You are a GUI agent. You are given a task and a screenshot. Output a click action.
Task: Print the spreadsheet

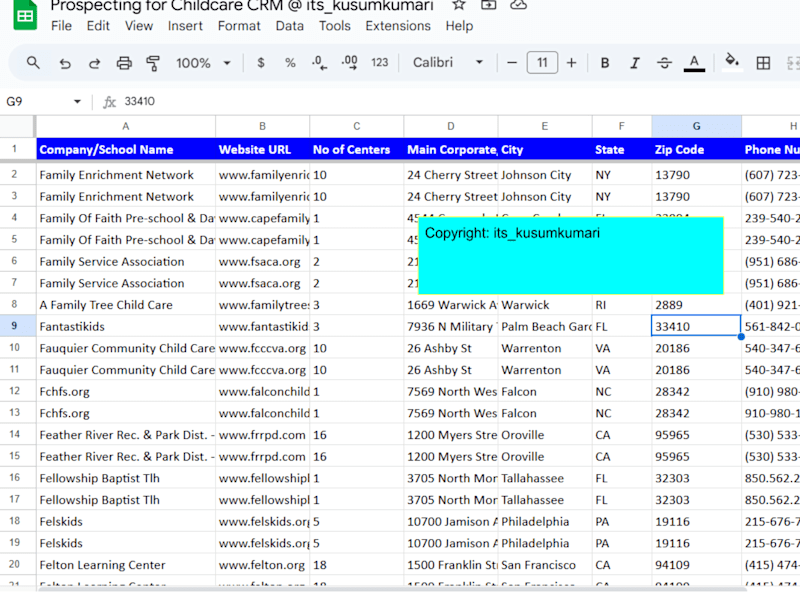click(124, 63)
